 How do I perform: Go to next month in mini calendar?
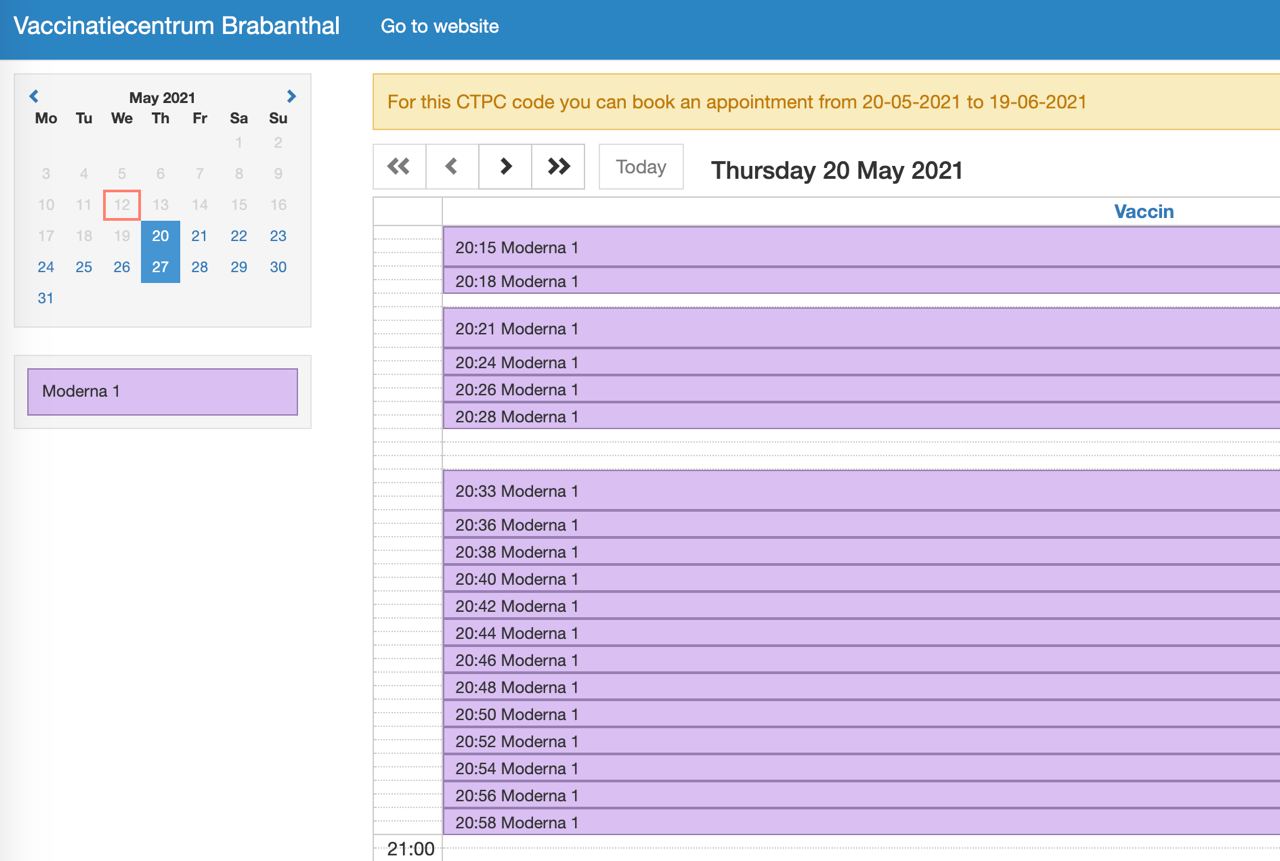[291, 97]
